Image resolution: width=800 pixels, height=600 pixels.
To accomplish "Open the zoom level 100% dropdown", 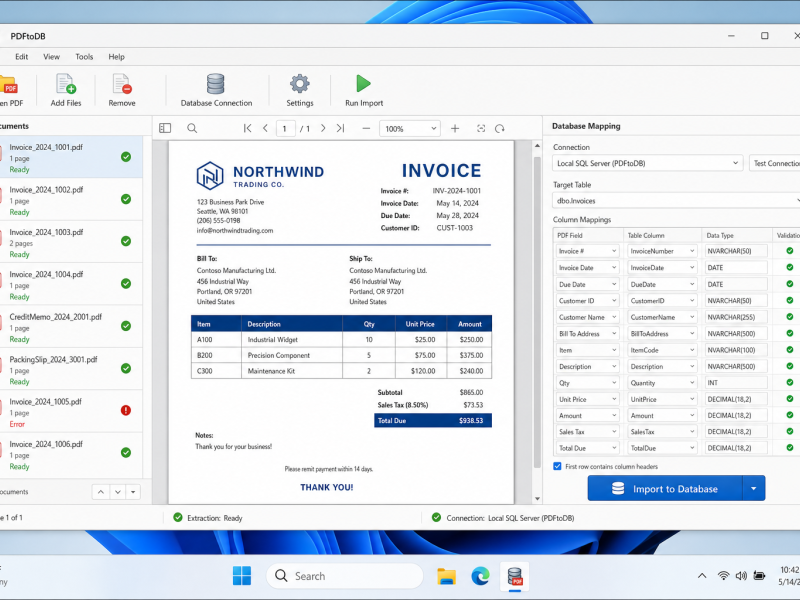I will click(x=410, y=129).
